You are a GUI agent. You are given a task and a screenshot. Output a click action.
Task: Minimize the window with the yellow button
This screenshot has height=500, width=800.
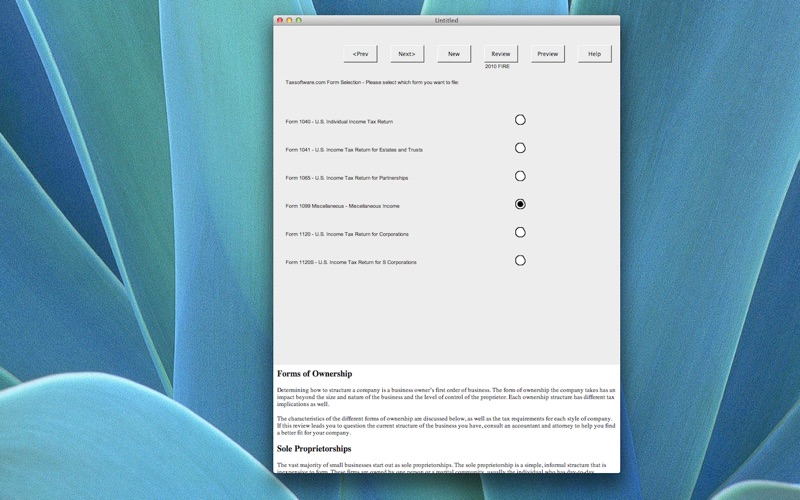pos(289,20)
